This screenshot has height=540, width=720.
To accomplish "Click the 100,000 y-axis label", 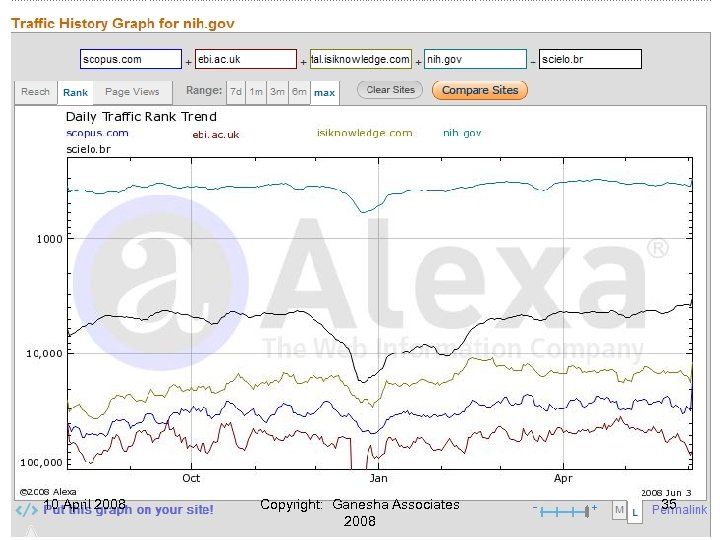I will pos(41,462).
